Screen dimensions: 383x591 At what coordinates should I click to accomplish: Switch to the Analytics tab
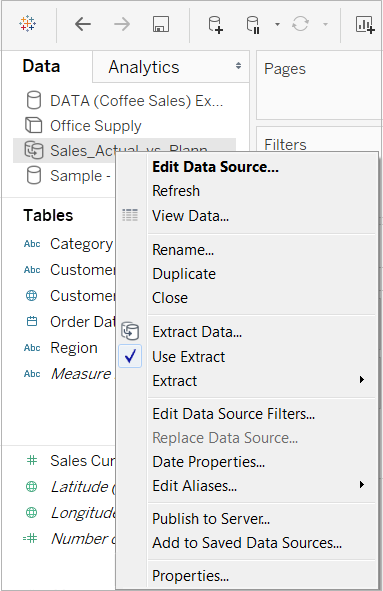point(144,67)
